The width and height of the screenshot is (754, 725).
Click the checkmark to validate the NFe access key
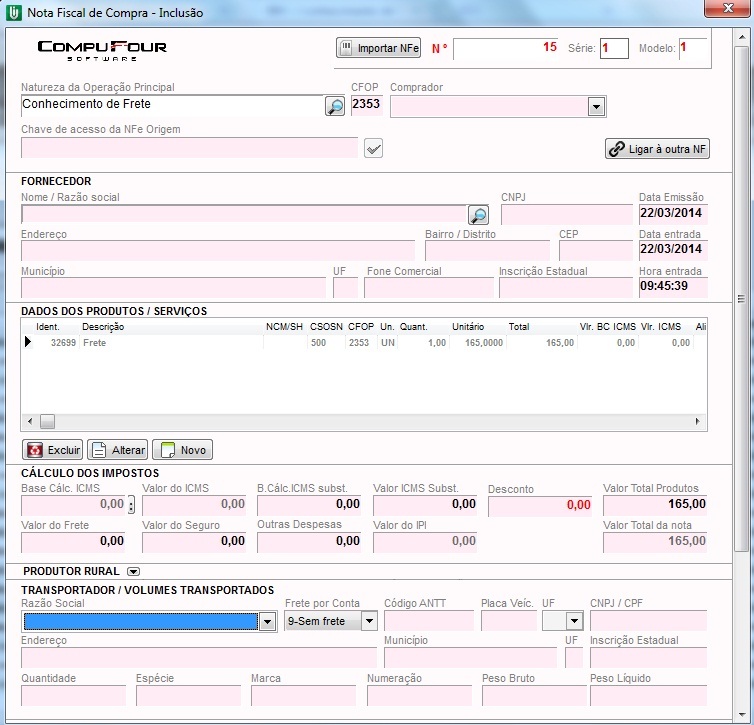click(x=373, y=149)
